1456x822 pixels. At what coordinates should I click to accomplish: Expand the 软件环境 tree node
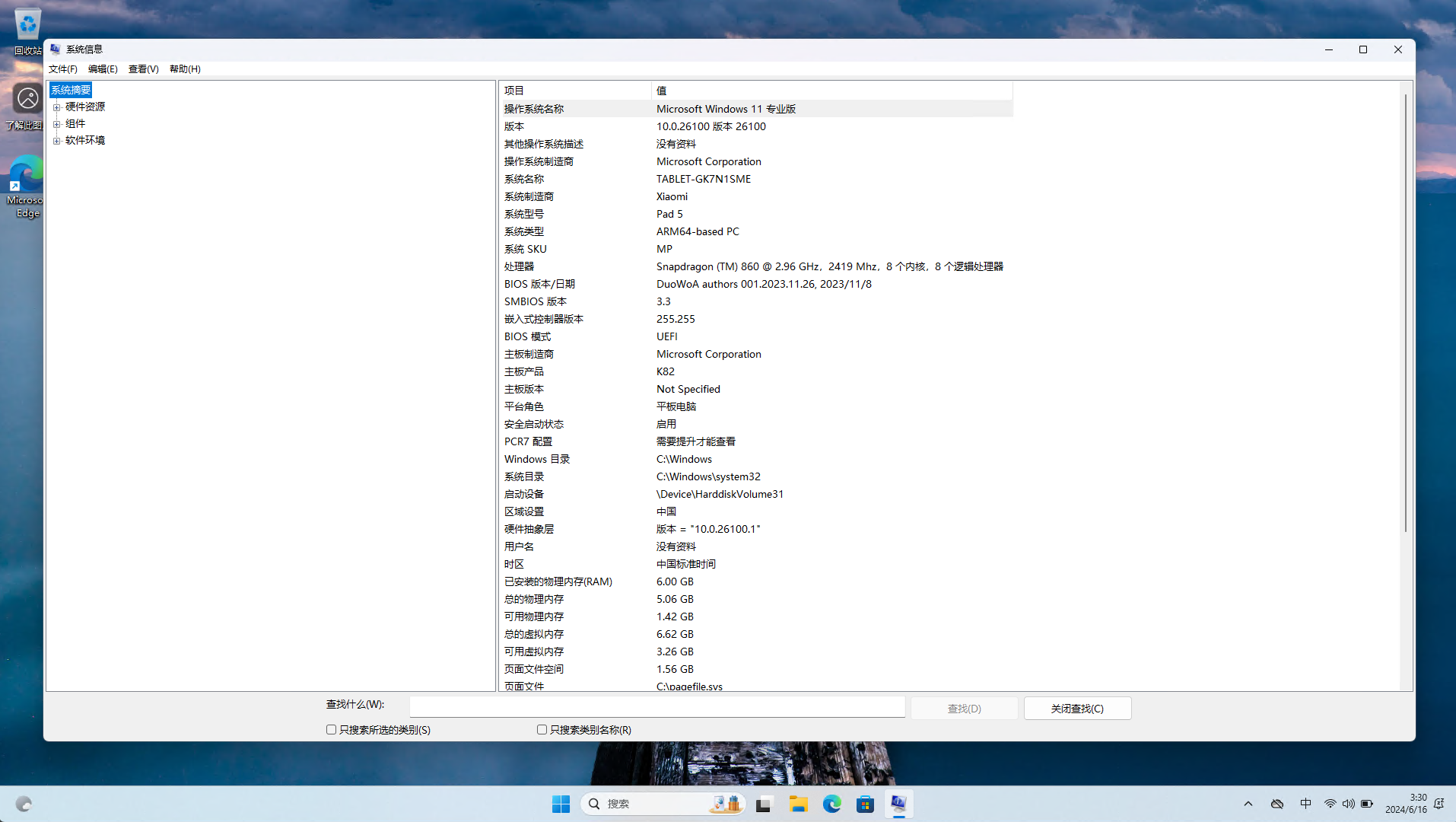point(56,141)
